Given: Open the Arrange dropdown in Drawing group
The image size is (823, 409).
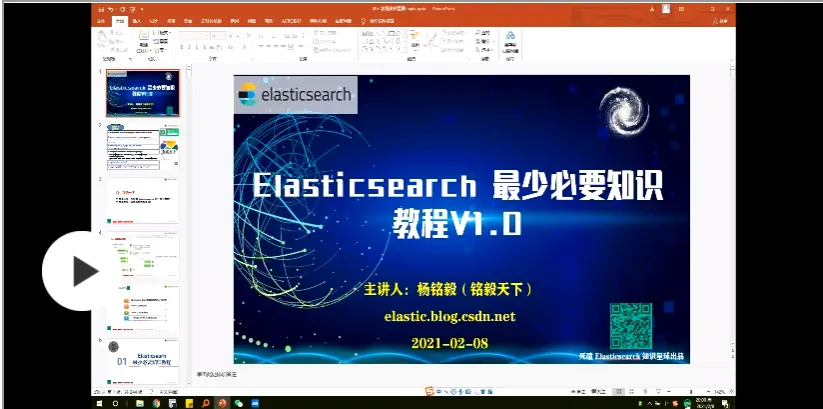Looking at the screenshot, I should (x=416, y=41).
